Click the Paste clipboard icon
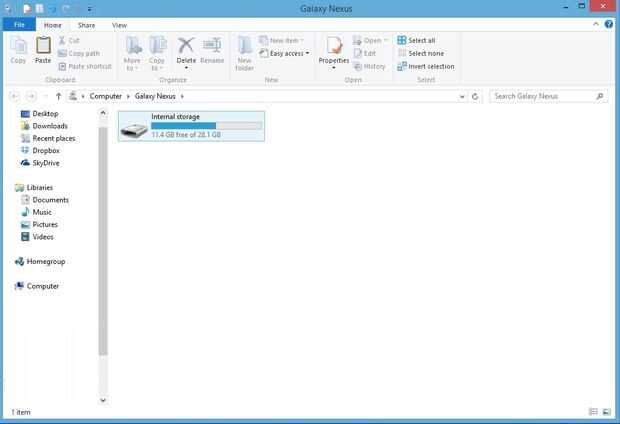The width and height of the screenshot is (620, 424). point(43,45)
